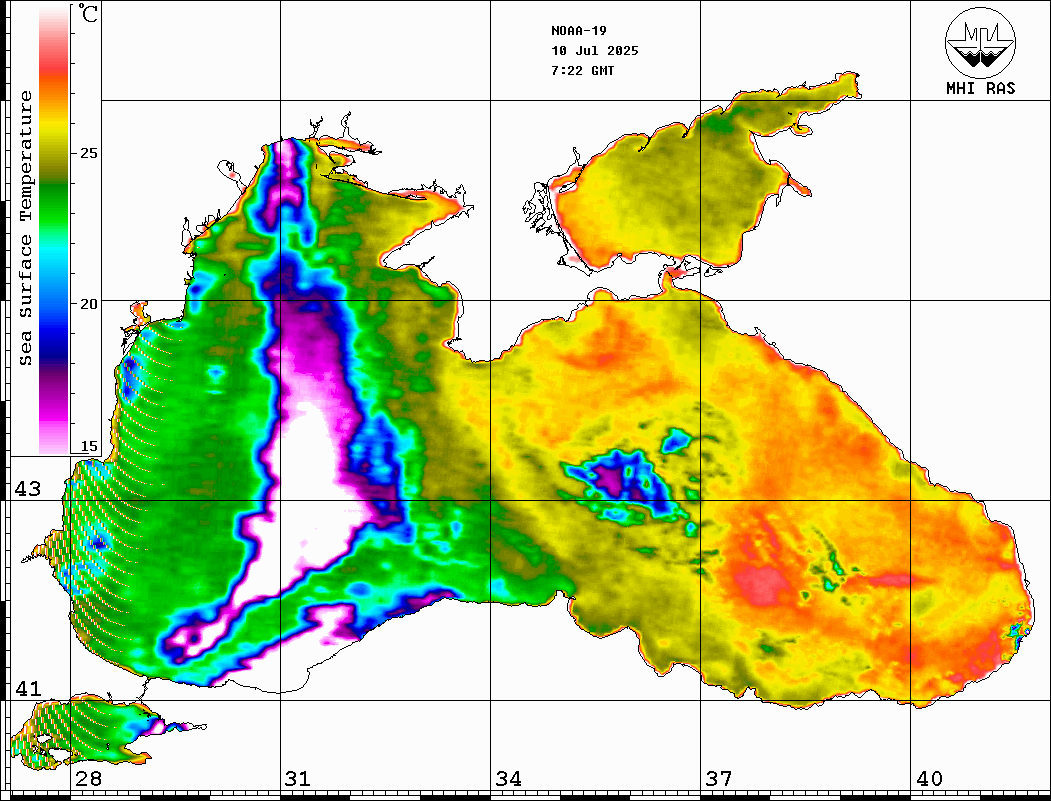This screenshot has width=1051, height=801.
Task: Click the MHI RAS logo emblem
Action: pyautogui.click(x=981, y=42)
